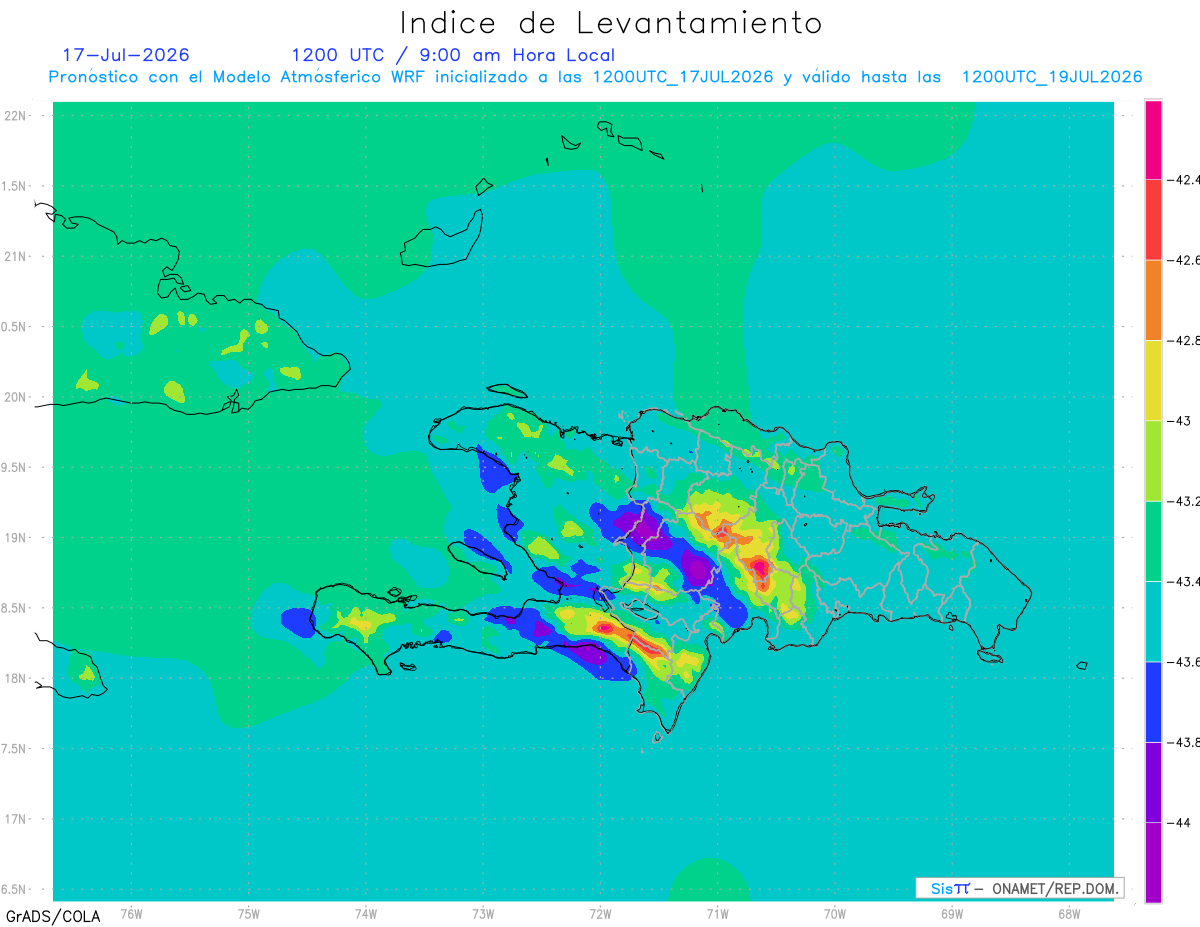Select the "75W" longitude label

[x=249, y=913]
